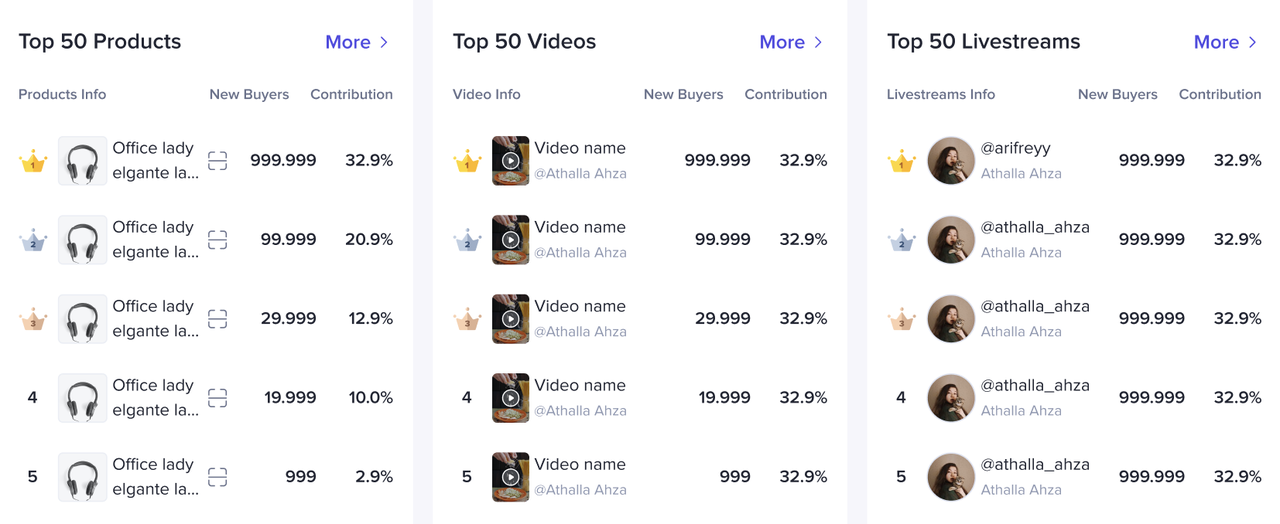Expand Top 50 Videos via More
1280x524 pixels.
[x=791, y=42]
